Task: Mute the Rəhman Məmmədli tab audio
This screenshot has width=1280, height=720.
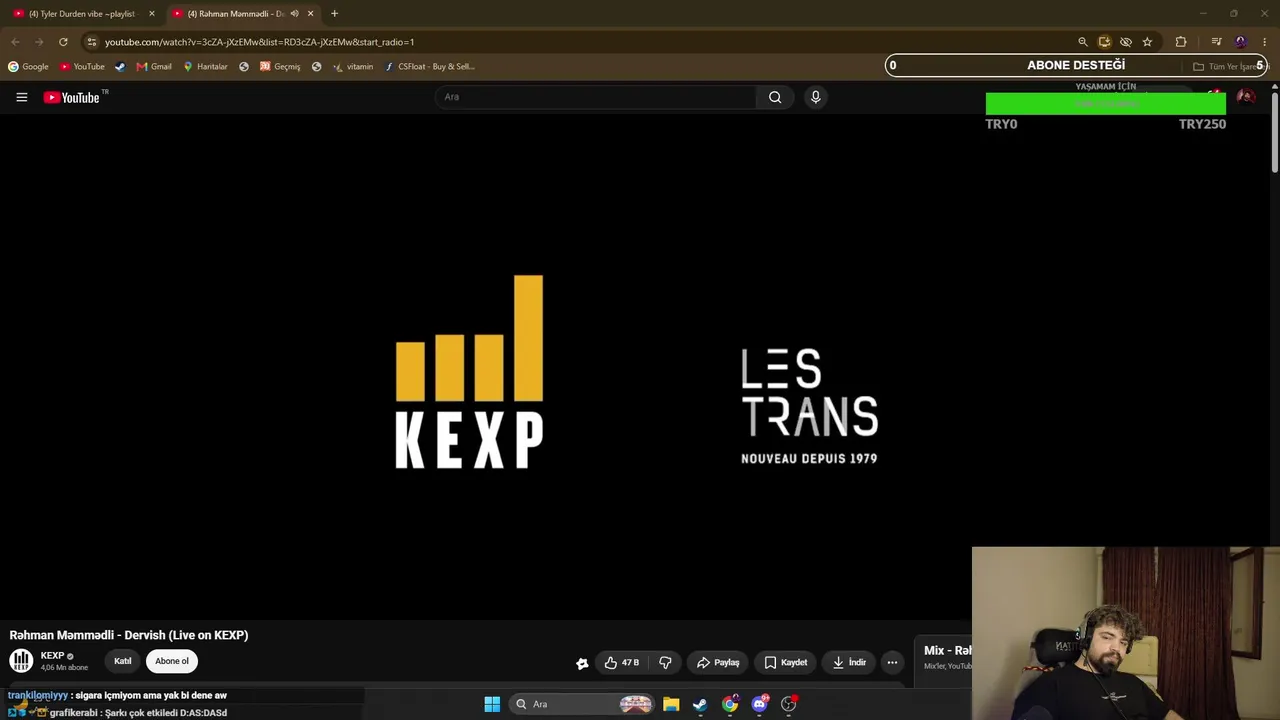Action: (x=294, y=14)
